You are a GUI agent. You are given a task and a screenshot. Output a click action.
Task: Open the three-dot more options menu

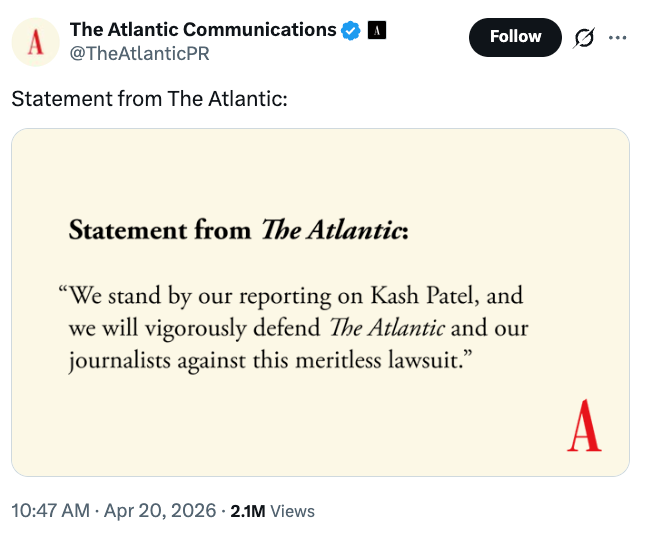[617, 38]
